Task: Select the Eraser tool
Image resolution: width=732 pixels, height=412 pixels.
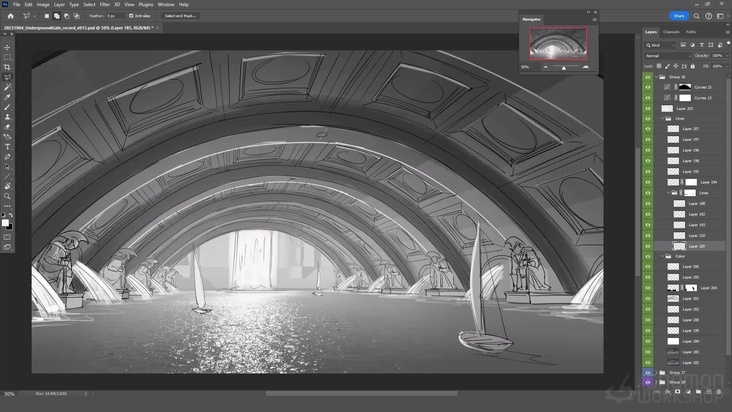Action: coord(7,127)
